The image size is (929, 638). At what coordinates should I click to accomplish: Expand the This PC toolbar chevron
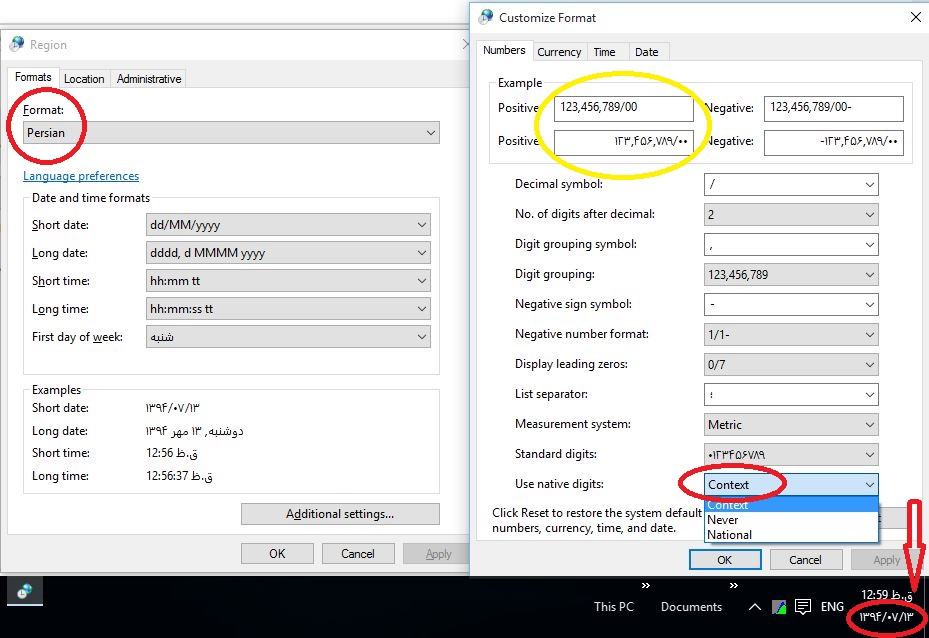pyautogui.click(x=646, y=586)
